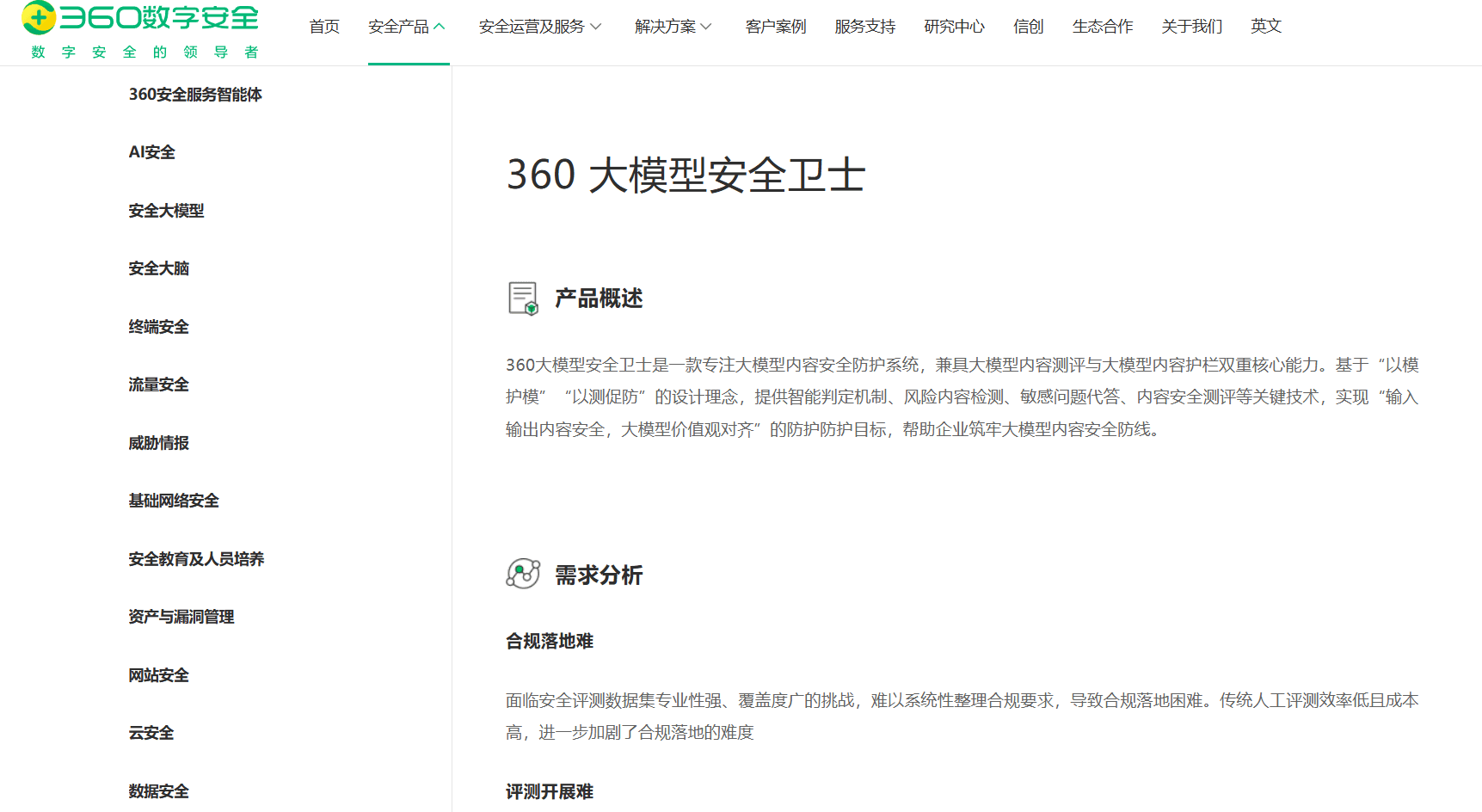Open 关于我们 in the navigation bar

pyautogui.click(x=1192, y=27)
